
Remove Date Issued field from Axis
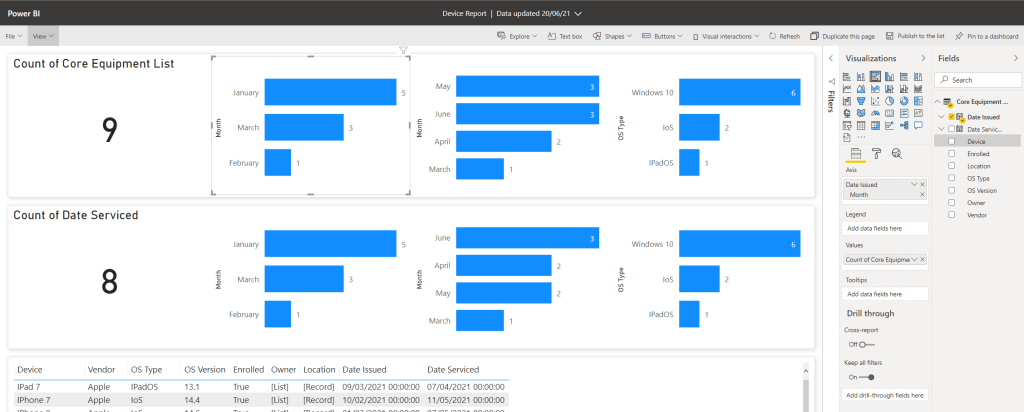point(922,185)
